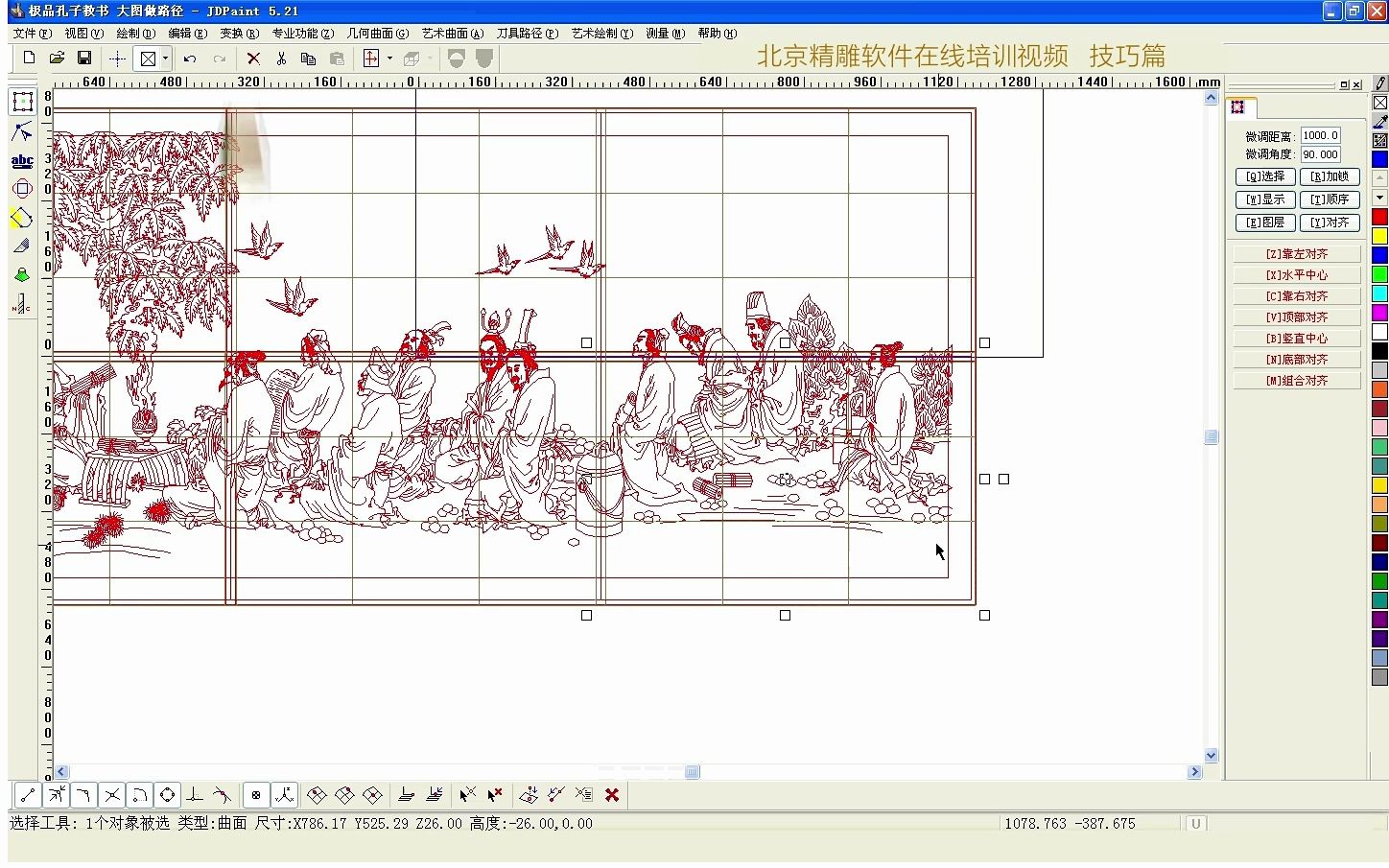The height and width of the screenshot is (868, 1389).
Task: Save with the floppy disk icon
Action: pyautogui.click(x=84, y=59)
